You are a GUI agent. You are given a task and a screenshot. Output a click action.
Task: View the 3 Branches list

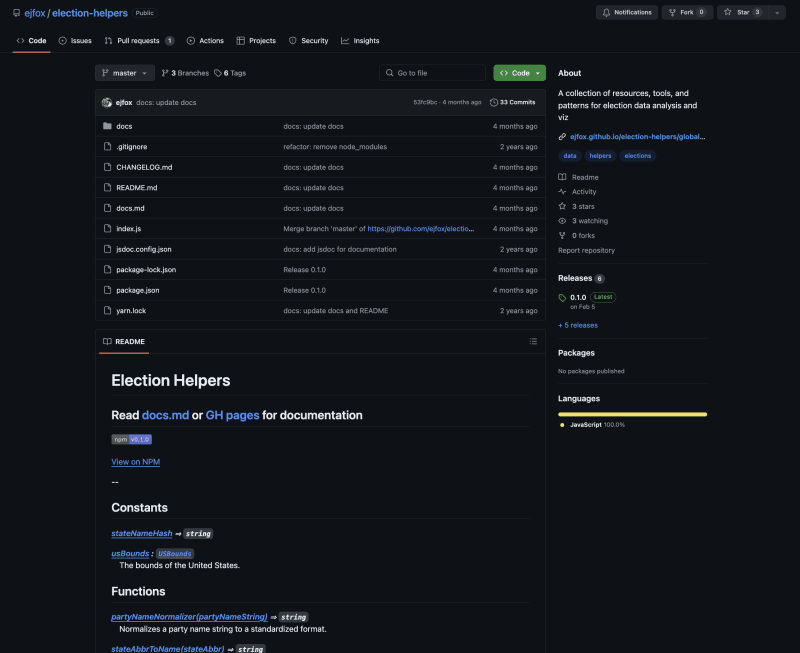(185, 73)
